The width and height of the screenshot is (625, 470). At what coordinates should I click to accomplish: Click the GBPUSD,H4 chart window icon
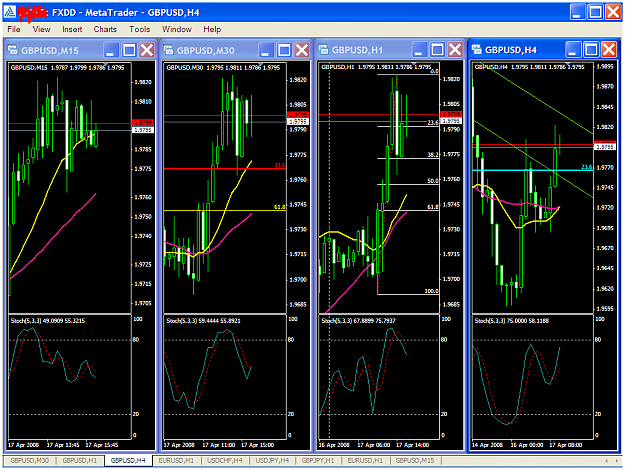pos(476,49)
